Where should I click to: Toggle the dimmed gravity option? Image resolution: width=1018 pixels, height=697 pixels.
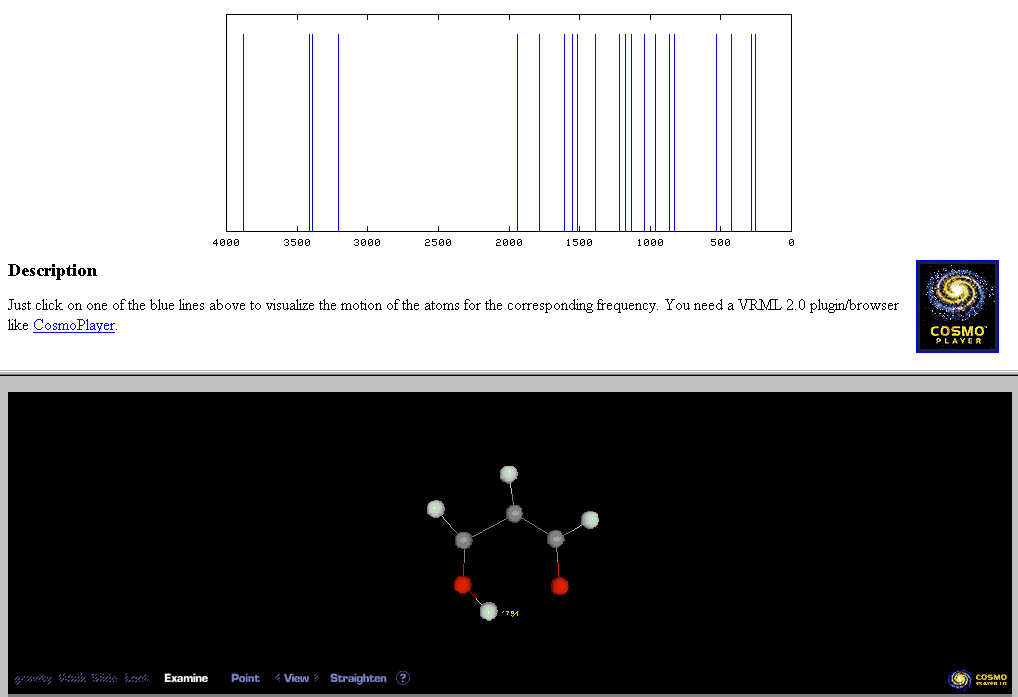32,679
